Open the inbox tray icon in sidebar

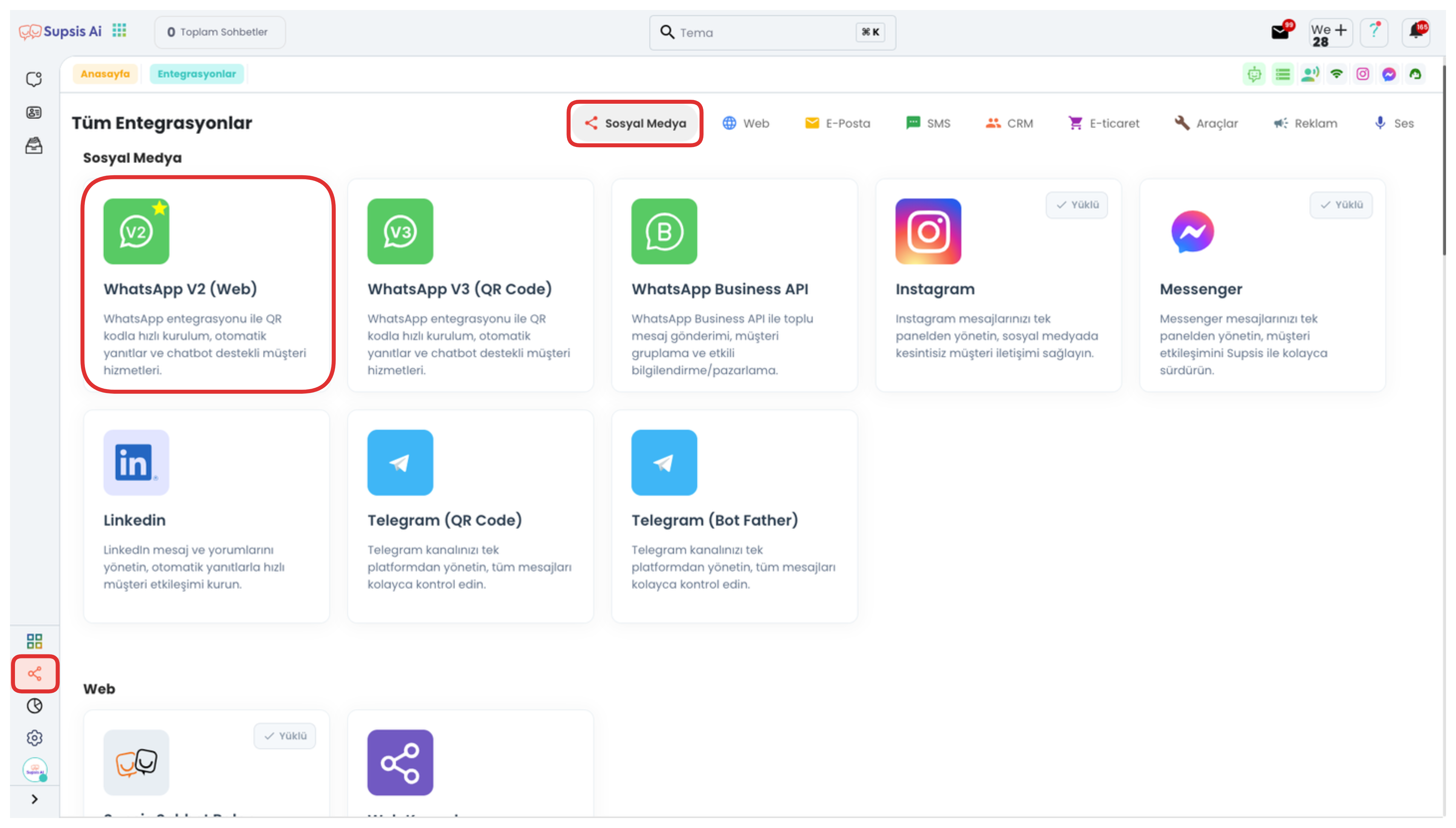click(x=34, y=146)
